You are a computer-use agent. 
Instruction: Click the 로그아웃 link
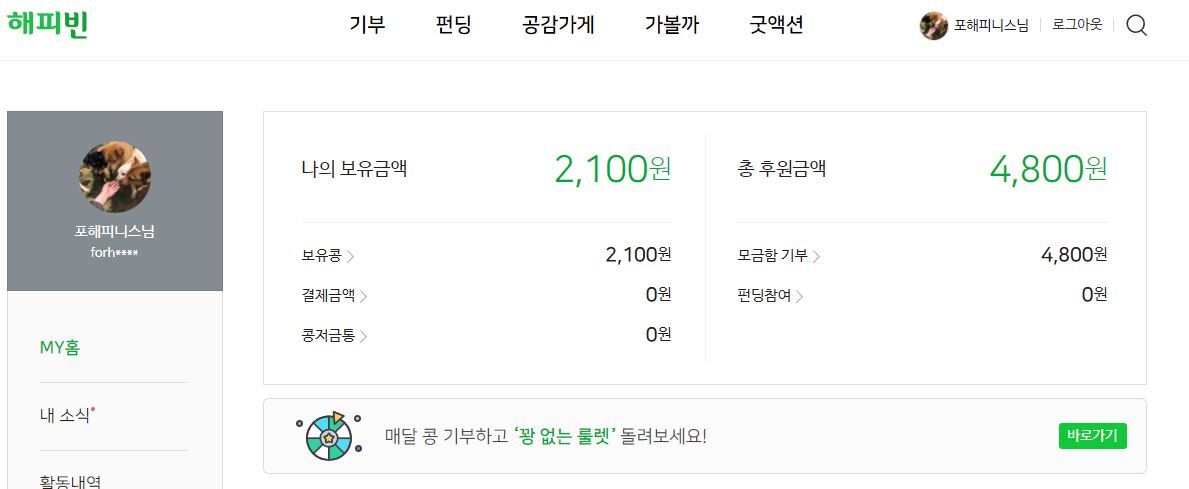1077,26
